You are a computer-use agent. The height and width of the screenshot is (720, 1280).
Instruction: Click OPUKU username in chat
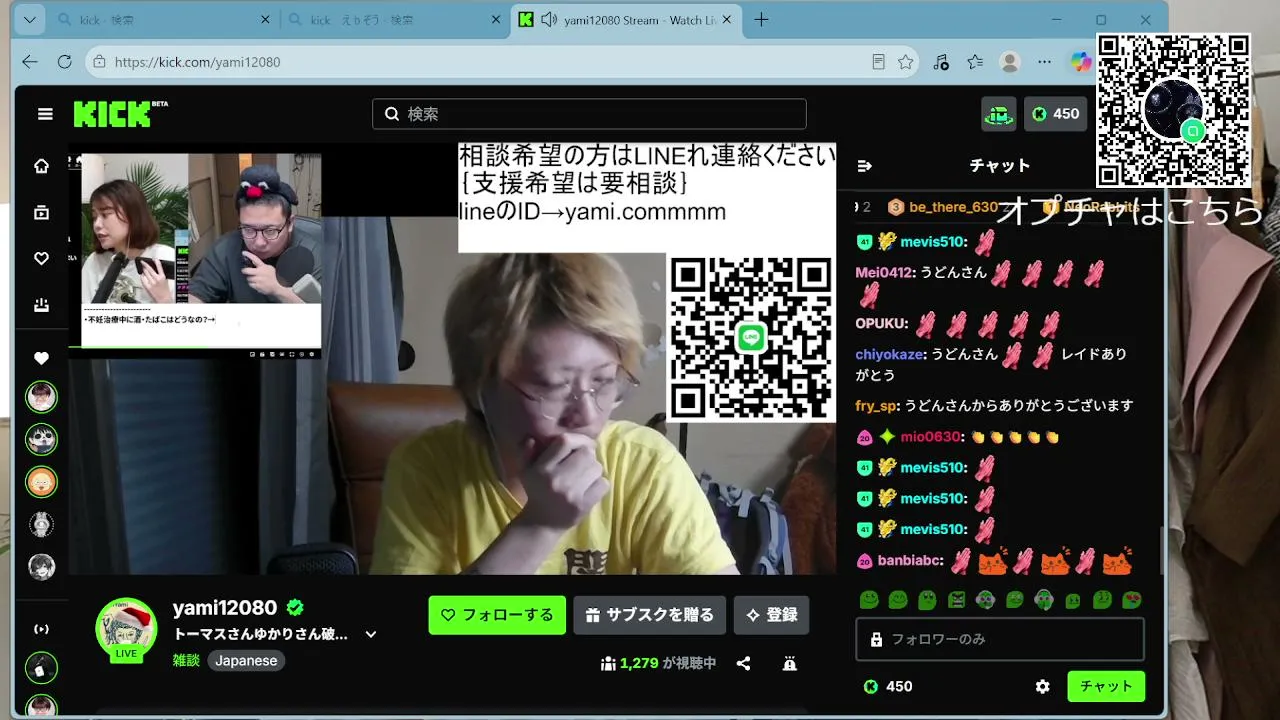click(x=879, y=324)
